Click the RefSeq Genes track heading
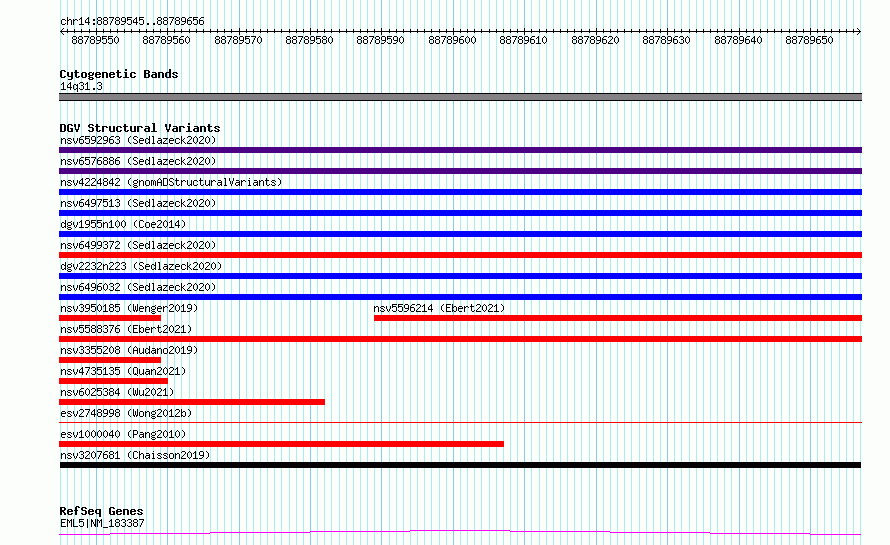Screen dimensions: 890x545 (x=101, y=511)
